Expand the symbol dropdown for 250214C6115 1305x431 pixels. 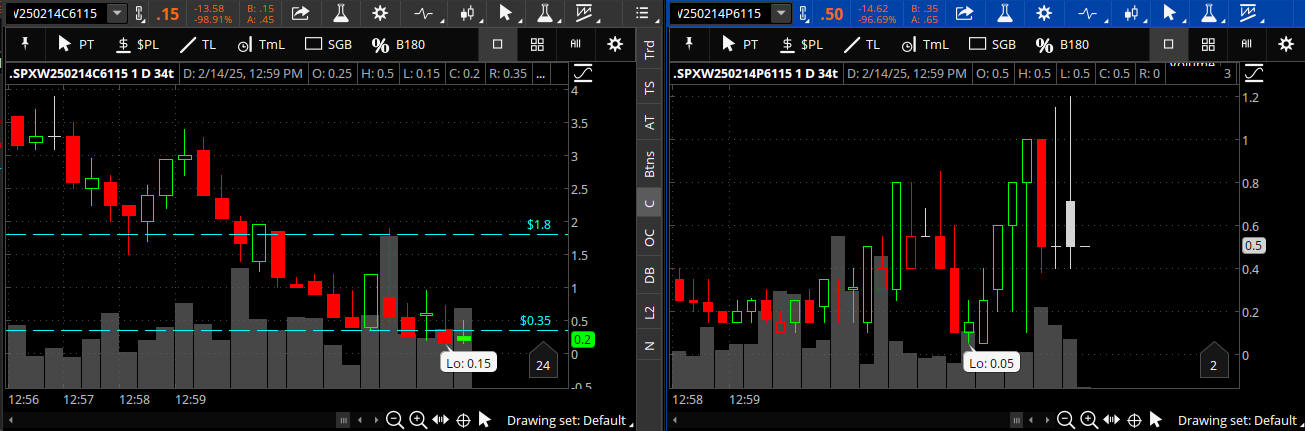(117, 13)
